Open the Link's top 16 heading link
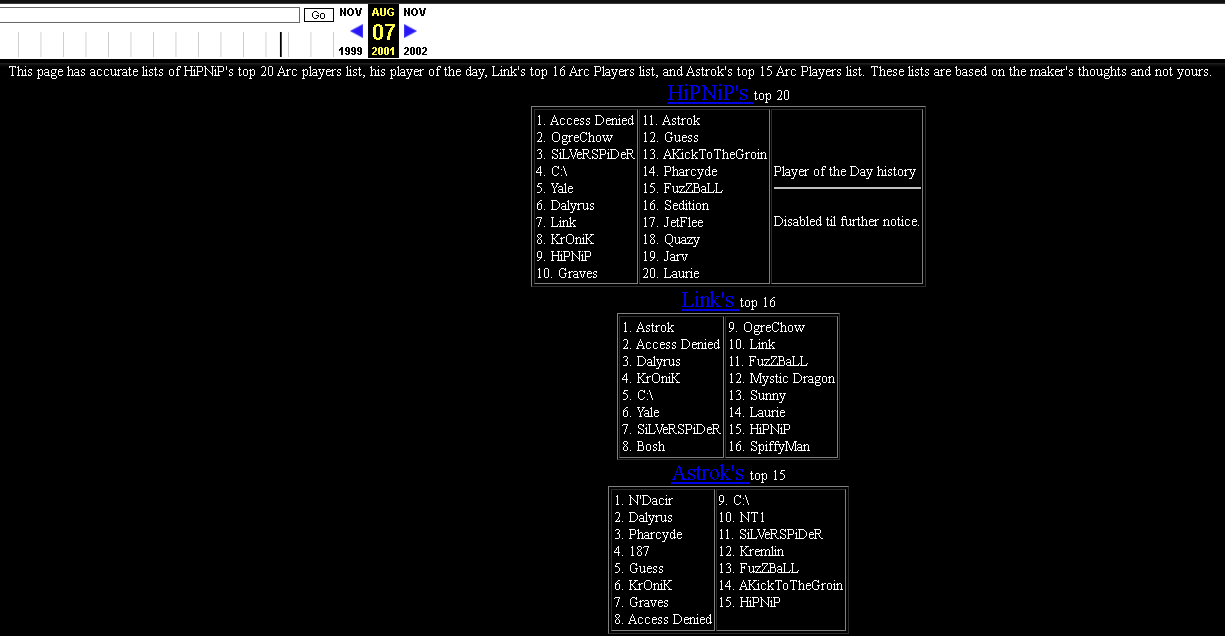Screen dimensions: 1225x636 709,300
